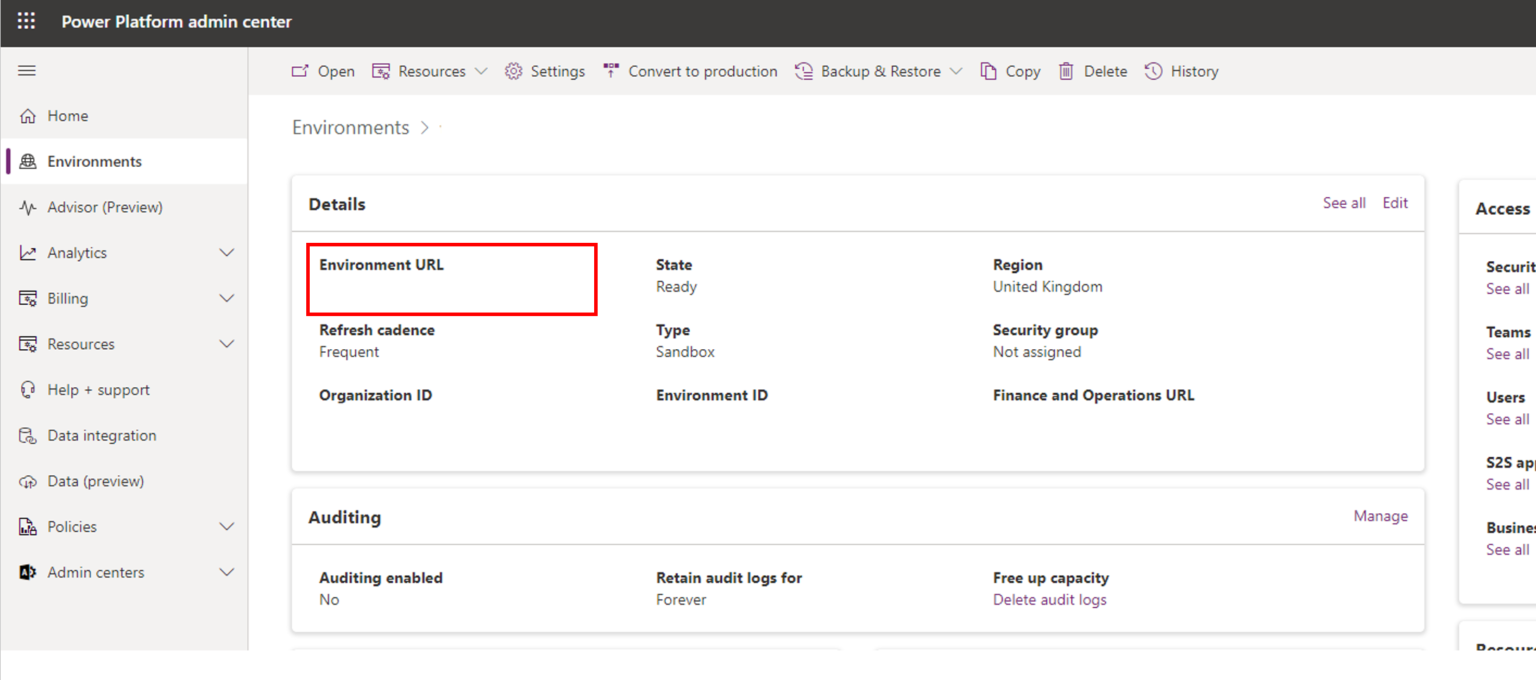Click the Delete trash can icon

1067,71
